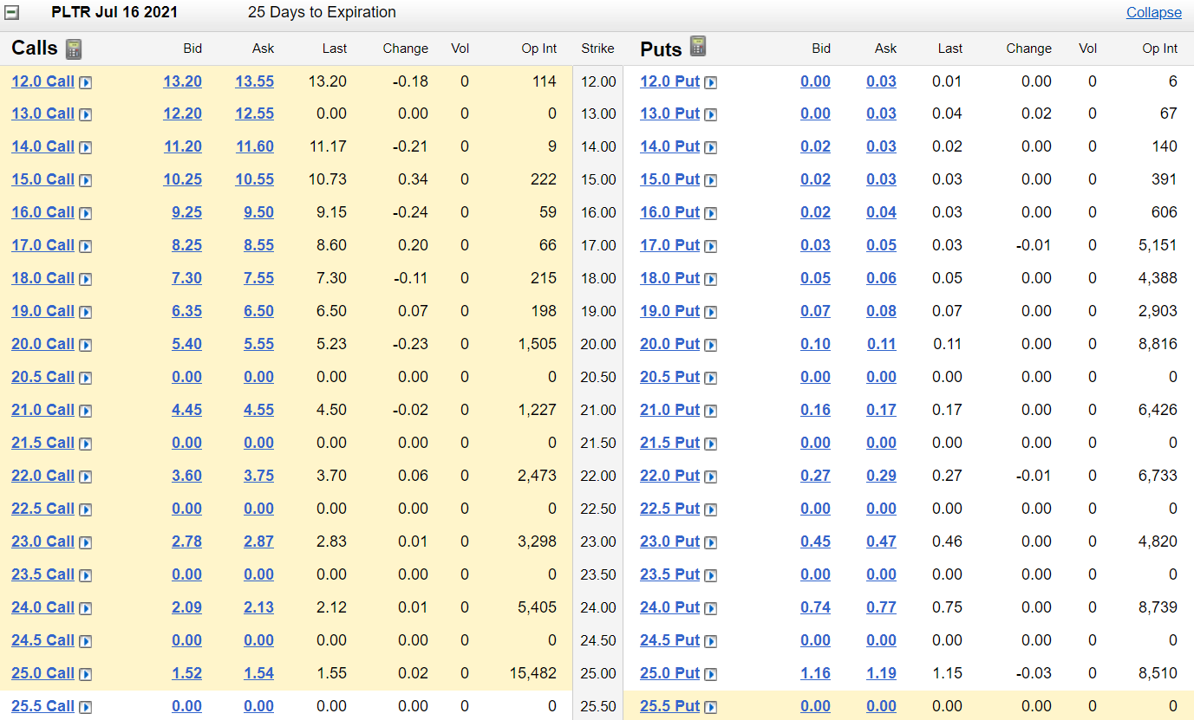Click arrow icon beside 23.0 Put

pos(710,543)
